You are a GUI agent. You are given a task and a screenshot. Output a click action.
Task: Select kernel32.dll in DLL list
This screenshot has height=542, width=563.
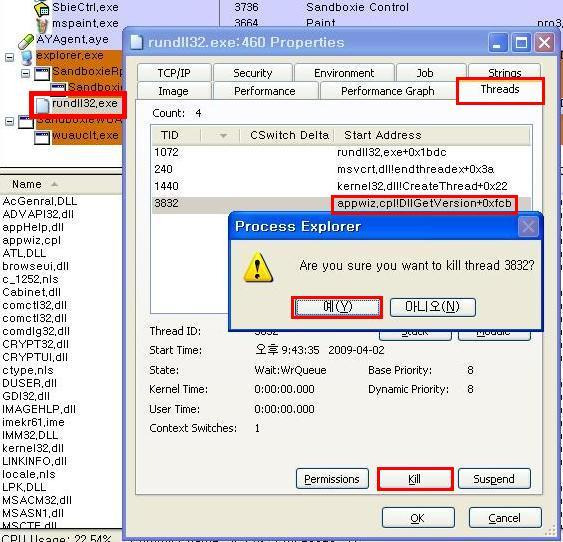coord(33,448)
